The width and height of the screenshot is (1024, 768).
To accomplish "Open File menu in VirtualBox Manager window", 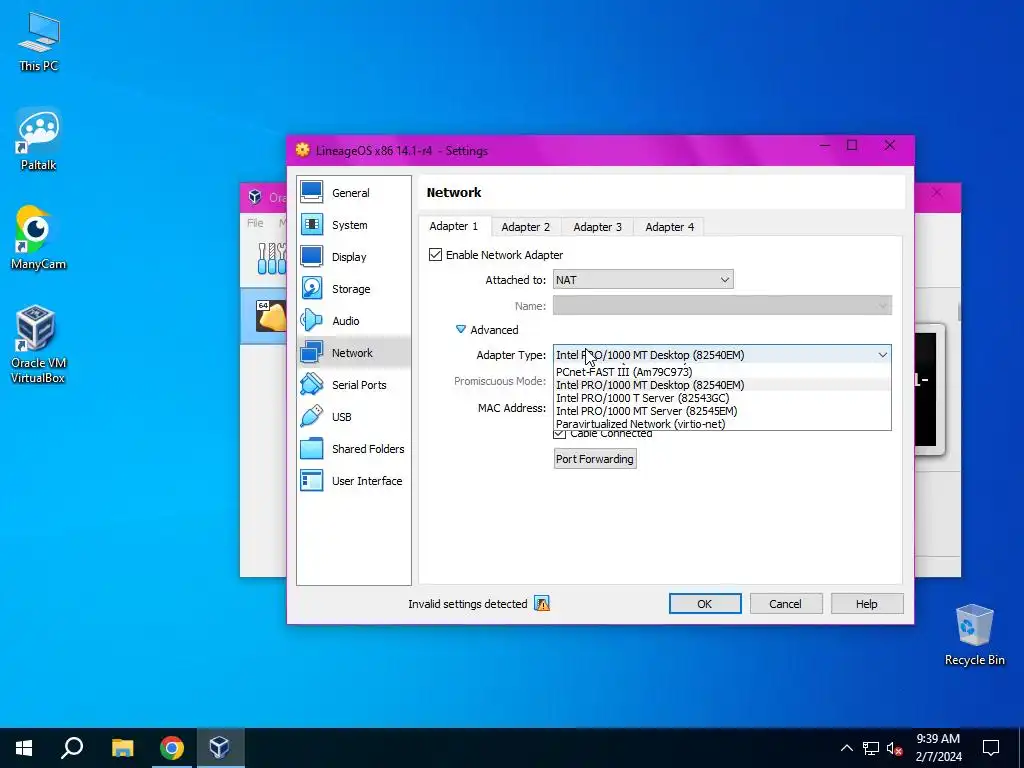I will click(255, 223).
